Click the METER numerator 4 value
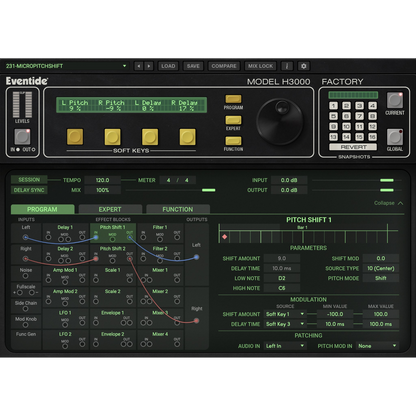Viewport: 416px width, 416px height. (x=169, y=180)
